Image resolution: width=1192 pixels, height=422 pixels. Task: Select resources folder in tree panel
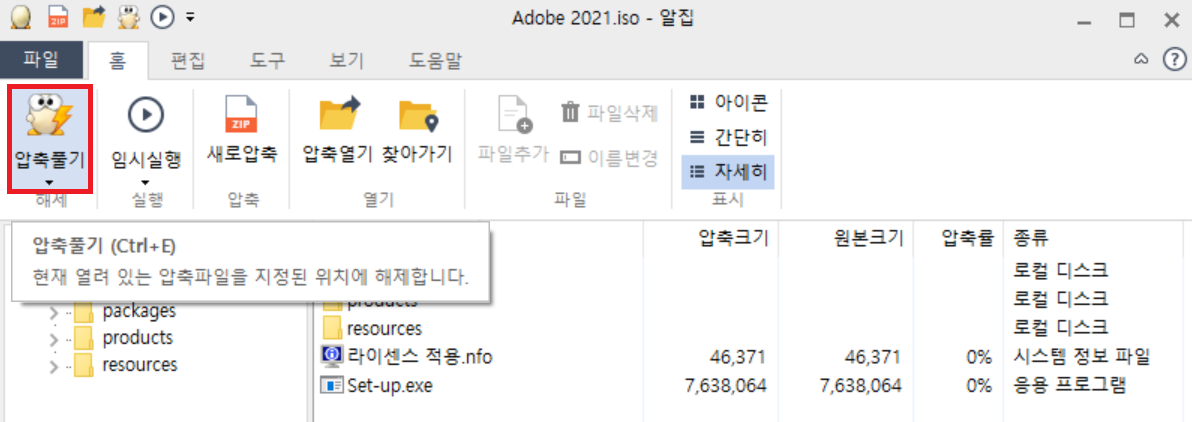click(x=126, y=365)
